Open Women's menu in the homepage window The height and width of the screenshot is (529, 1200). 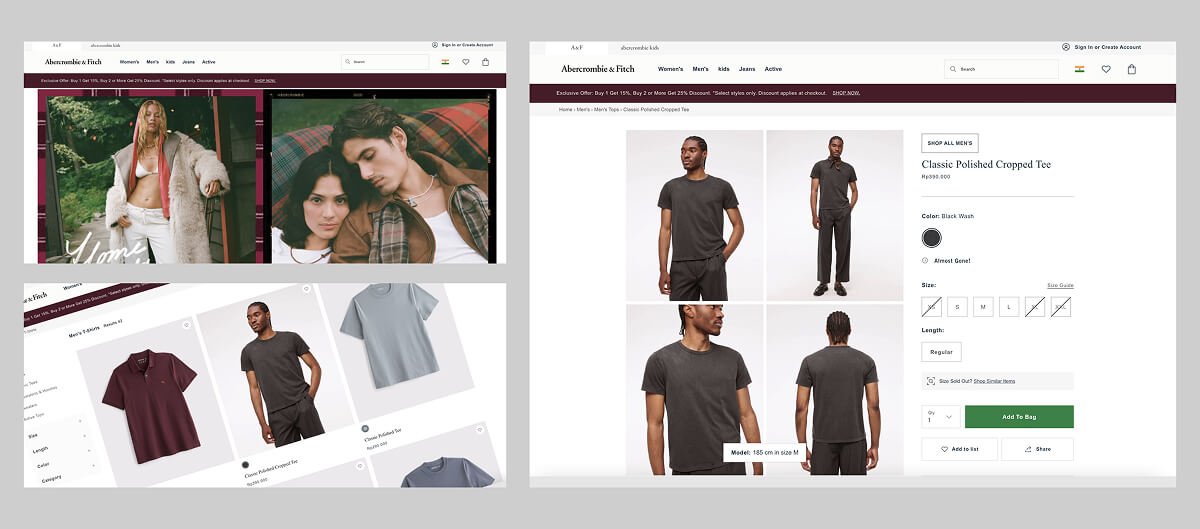click(130, 62)
